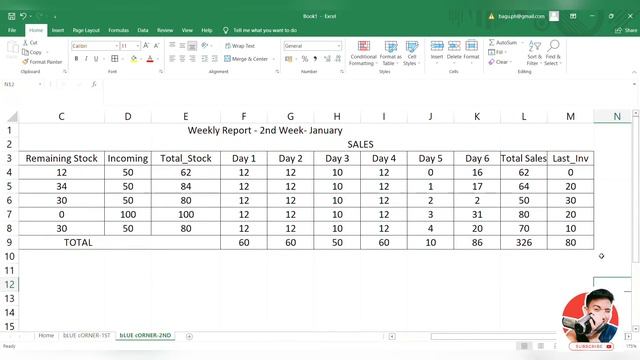Click Merge & Center
The height and width of the screenshot is (360, 640).
pos(246,59)
